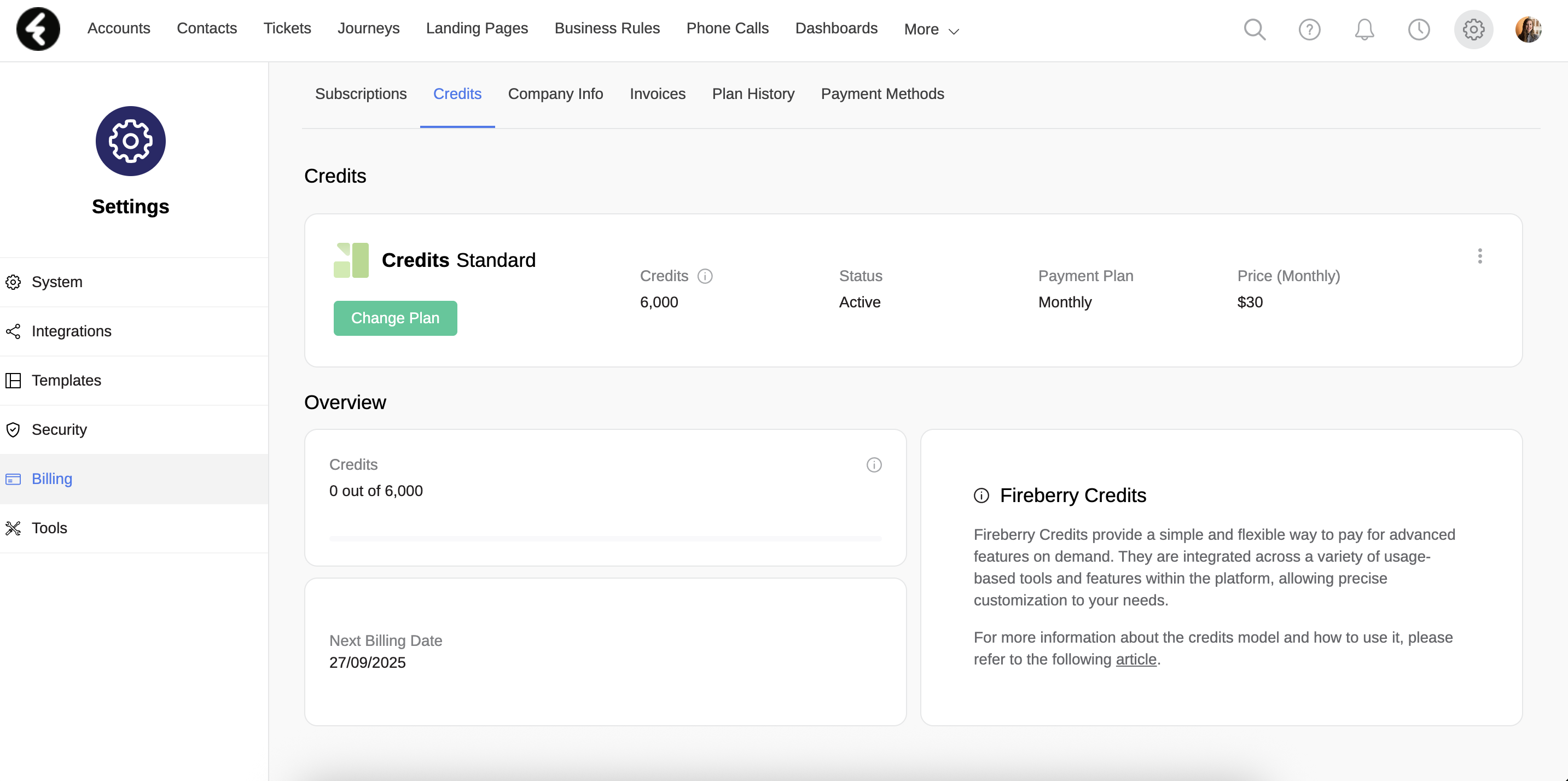
Task: Click the '6,000' credits value
Action: click(x=659, y=302)
